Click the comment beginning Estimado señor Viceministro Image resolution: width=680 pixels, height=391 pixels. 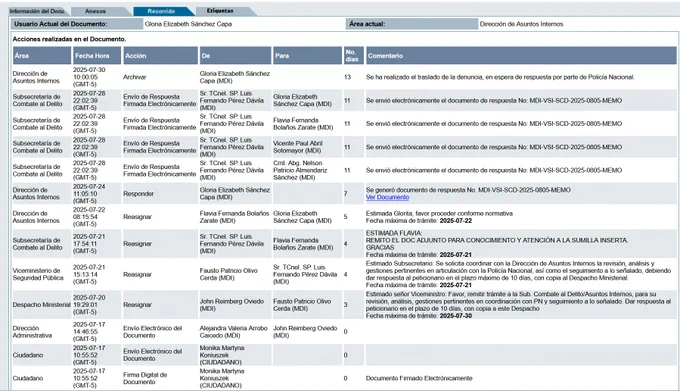pyautogui.click(x=518, y=305)
